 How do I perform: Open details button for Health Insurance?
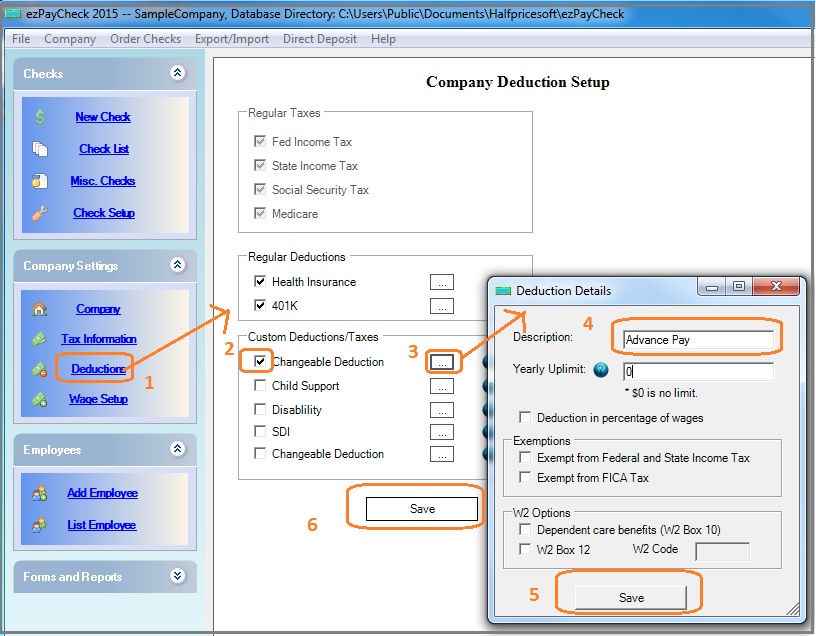441,282
